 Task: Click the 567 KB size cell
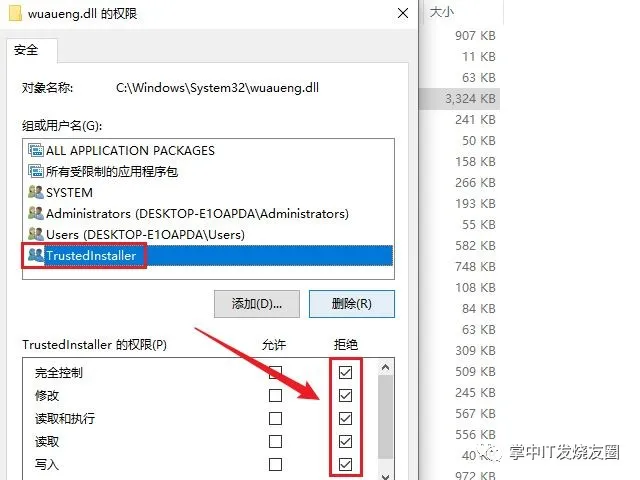pos(475,414)
